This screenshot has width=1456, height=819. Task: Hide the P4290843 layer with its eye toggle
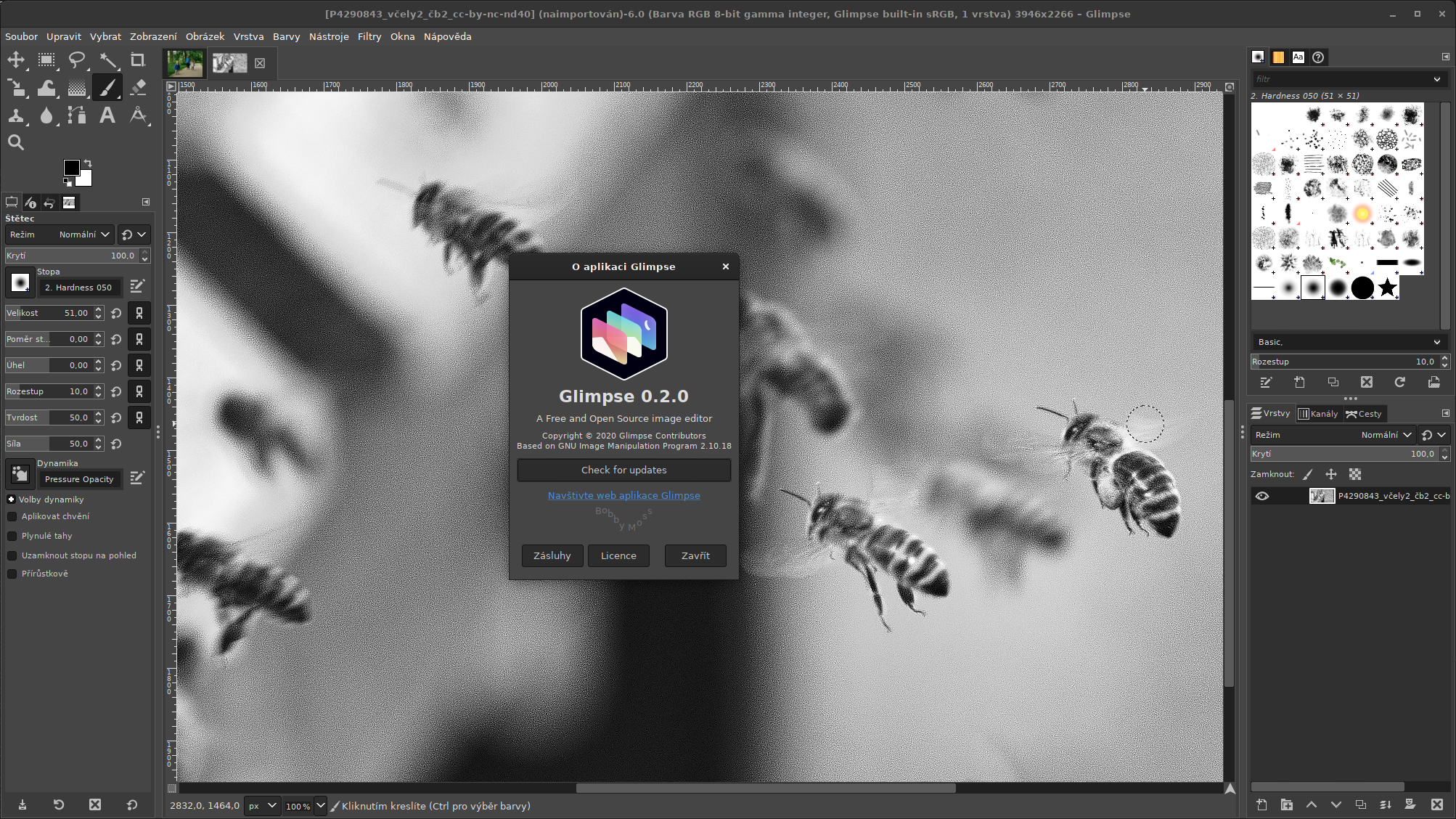click(1263, 496)
